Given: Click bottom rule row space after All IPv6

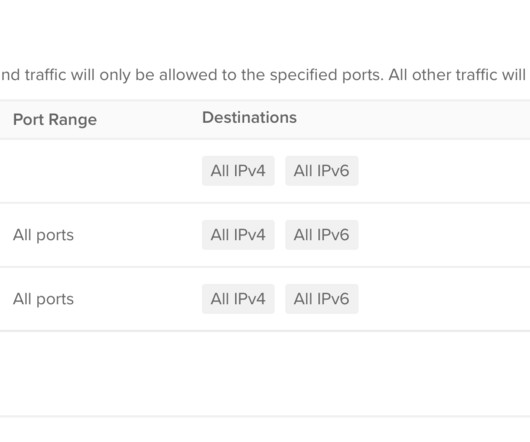Looking at the screenshot, I should pyautogui.click(x=444, y=299).
